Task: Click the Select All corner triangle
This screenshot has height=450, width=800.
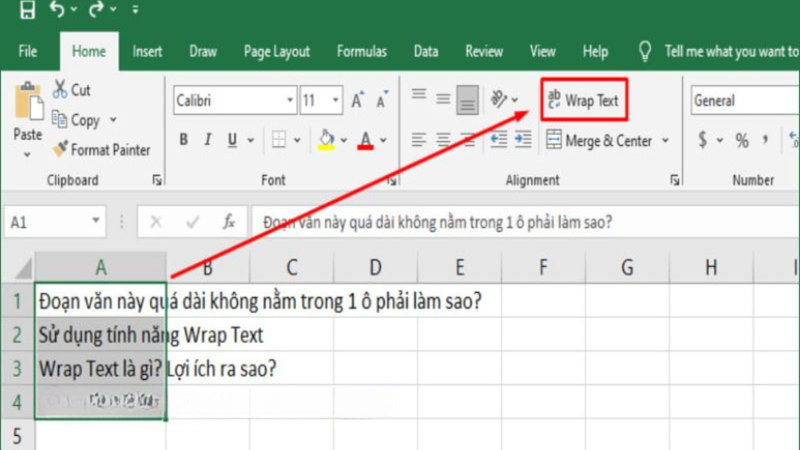Action: pos(23,268)
